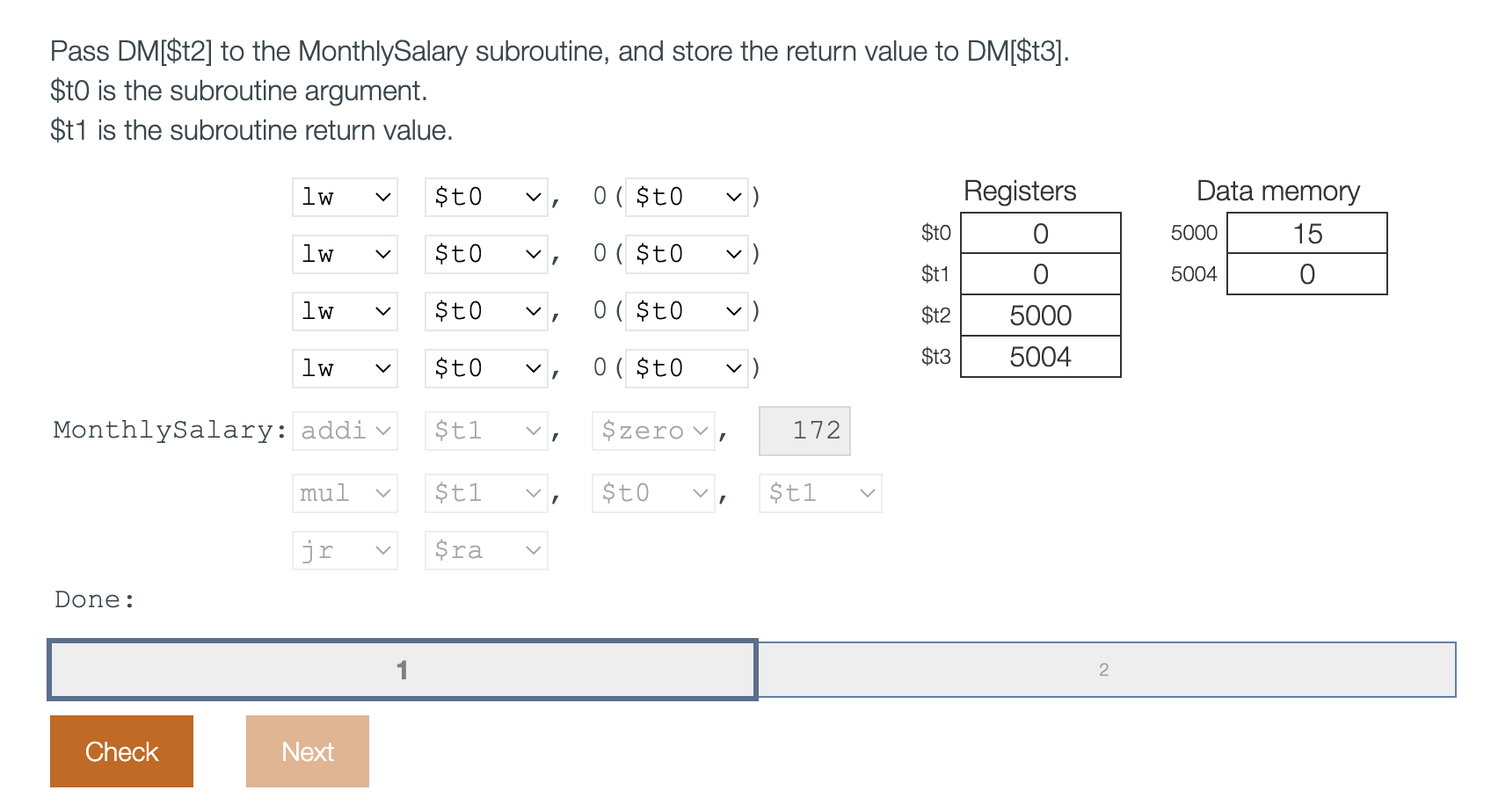Open the $zero operand dropdown in addi row
Image resolution: width=1491 pixels, height=812 pixels.
652,430
